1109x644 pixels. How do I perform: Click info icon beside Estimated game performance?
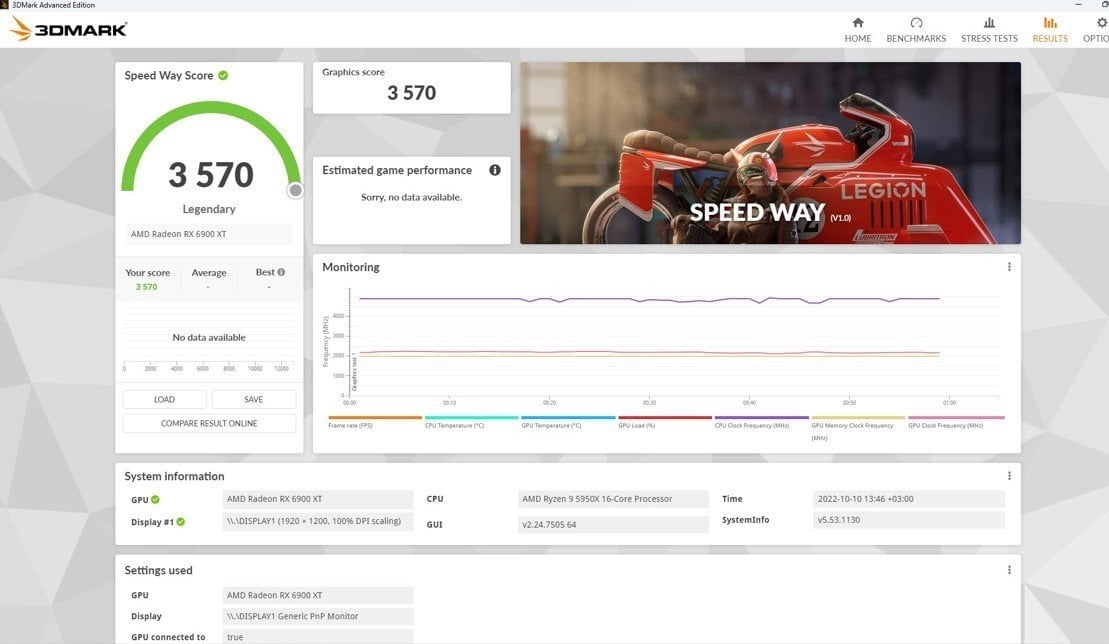495,170
